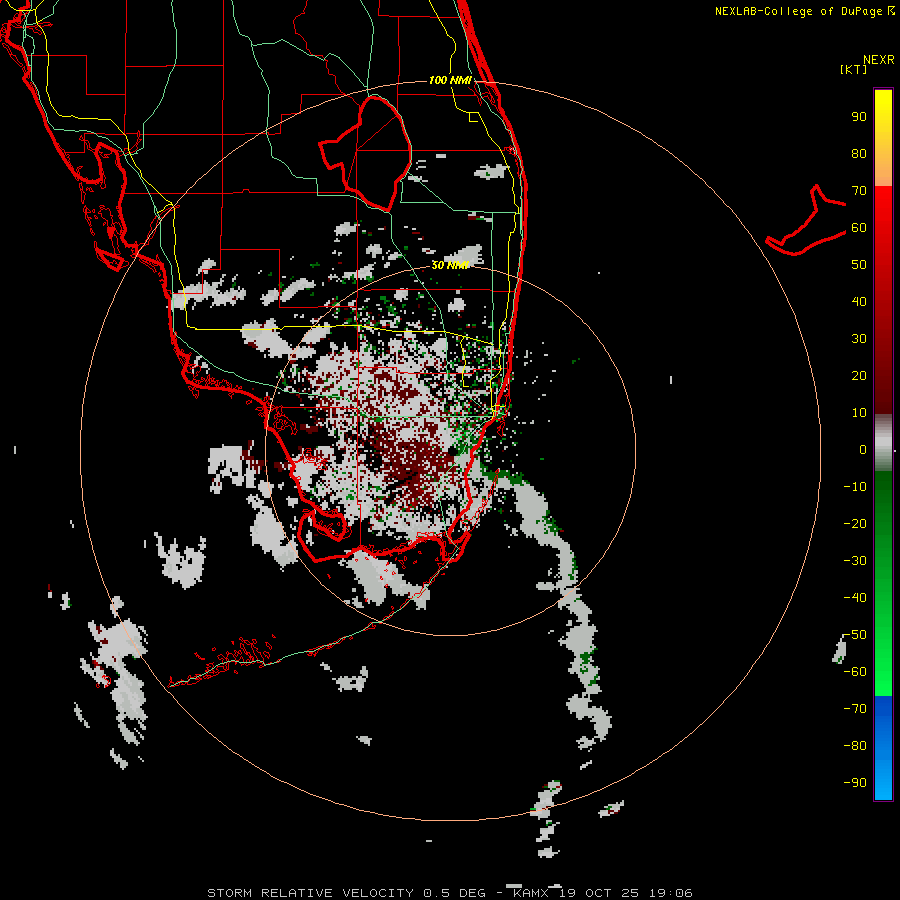This screenshot has width=900, height=900.
Task: Click the 50 NMI range ring label
Action: click(450, 265)
